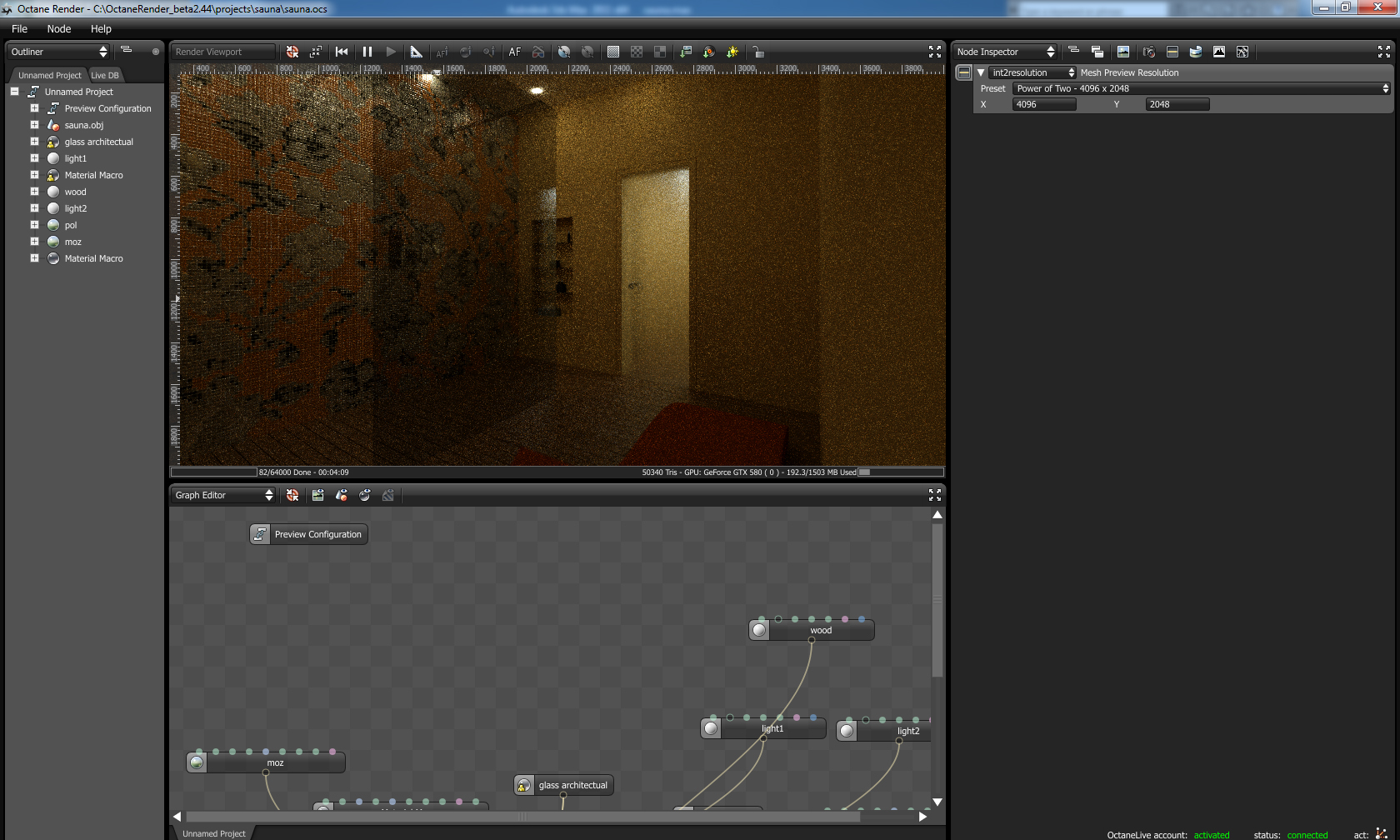Click the four-square icon in Render Viewport toolbar
This screenshot has height=840, width=1400.
[x=660, y=52]
